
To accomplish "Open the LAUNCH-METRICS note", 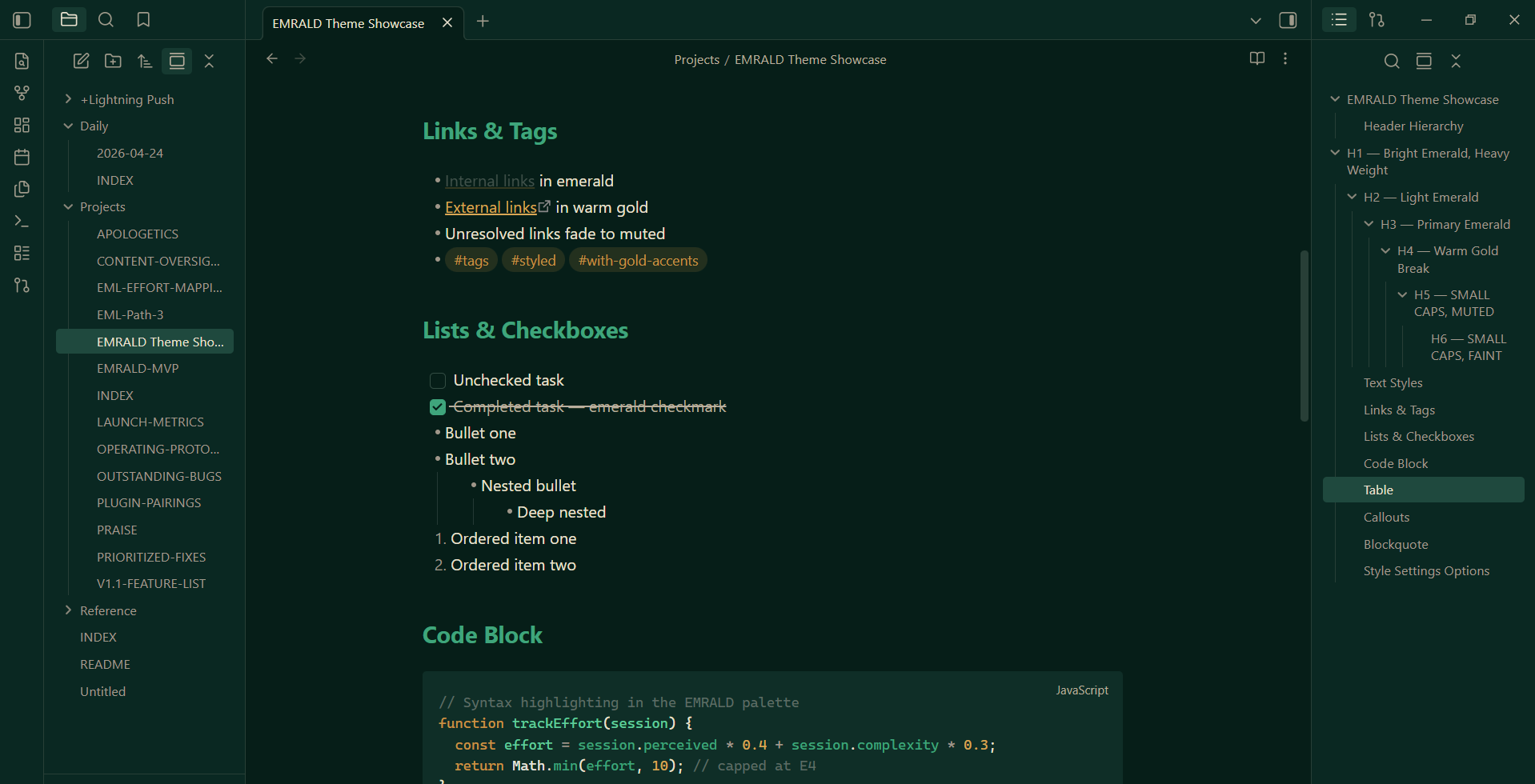I will pyautogui.click(x=152, y=422).
